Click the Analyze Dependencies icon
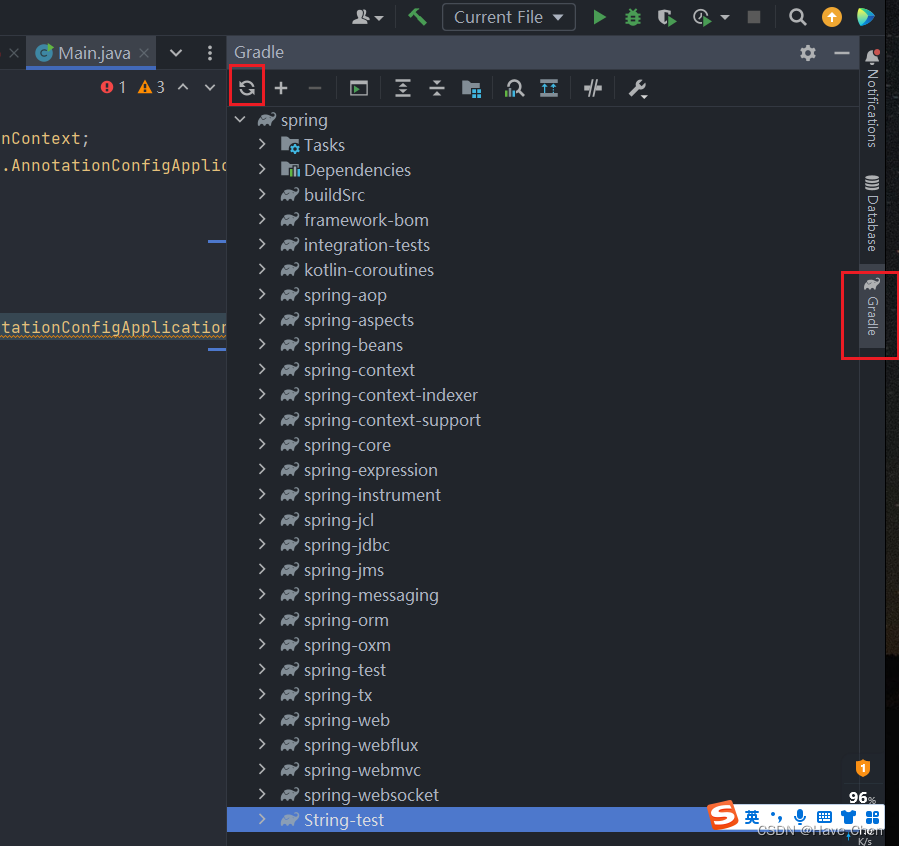Image resolution: width=899 pixels, height=846 pixels. 514,88
